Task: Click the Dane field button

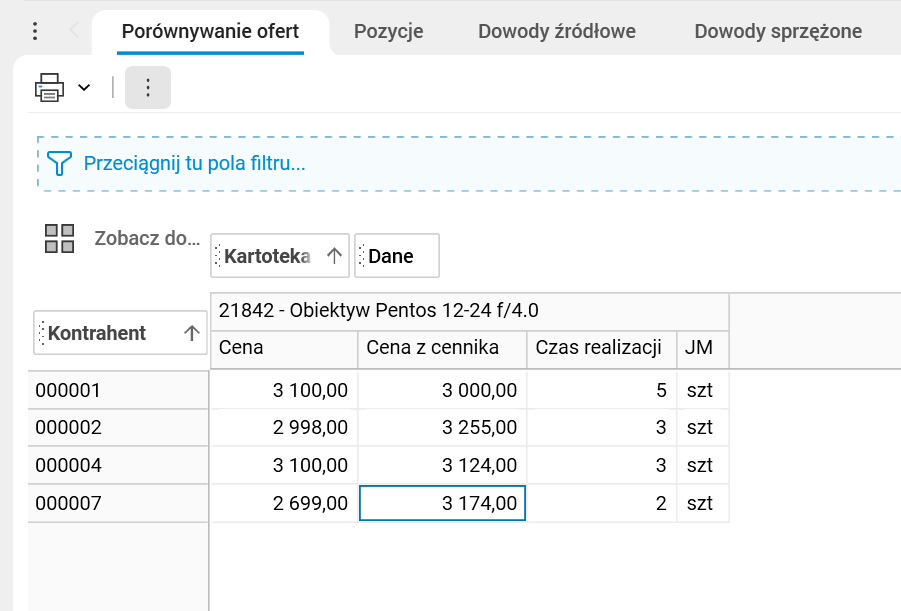Action: (397, 256)
